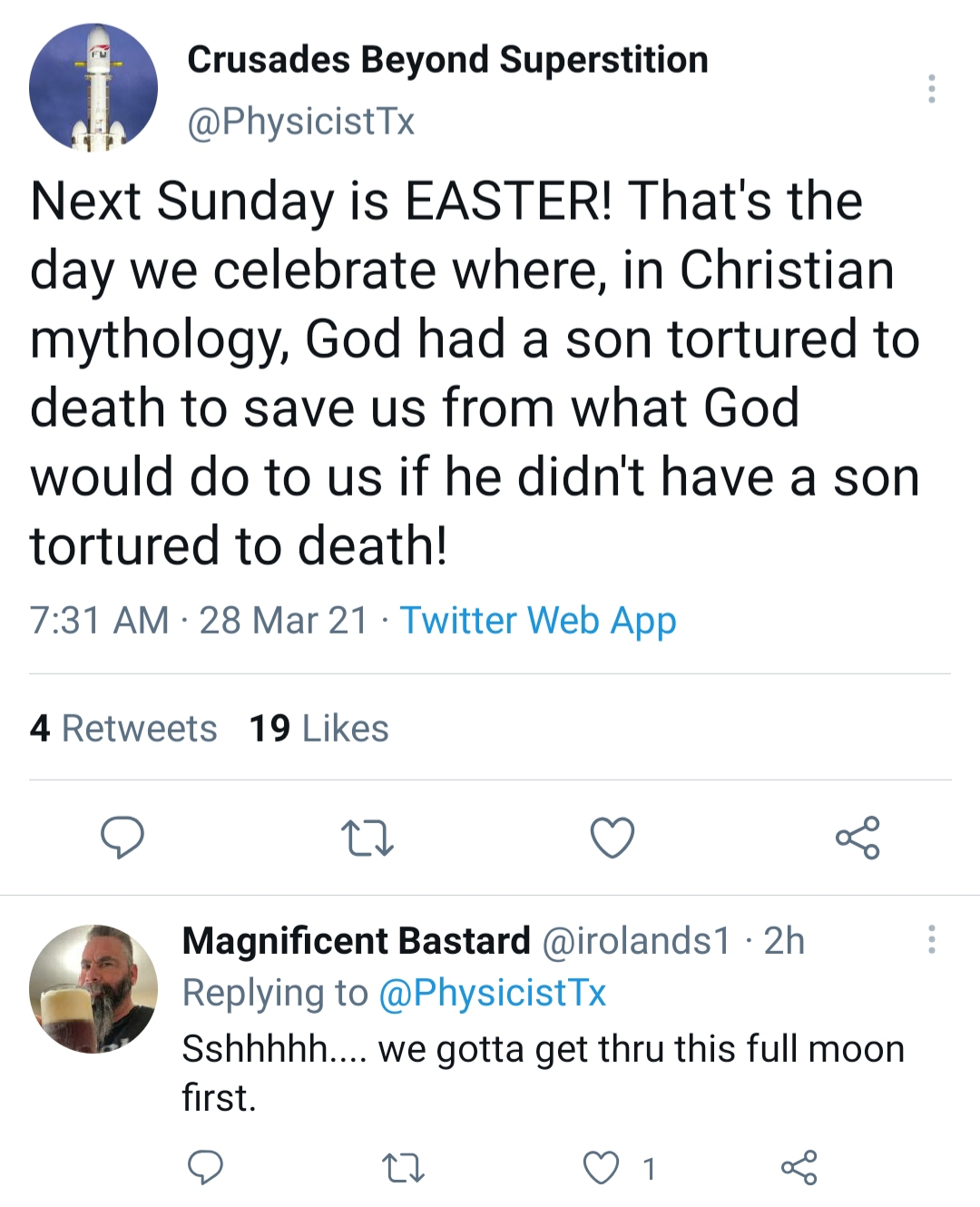980x1207 pixels.
Task: Open Crusades Beyond Superstition profile picture
Action: 93,88
